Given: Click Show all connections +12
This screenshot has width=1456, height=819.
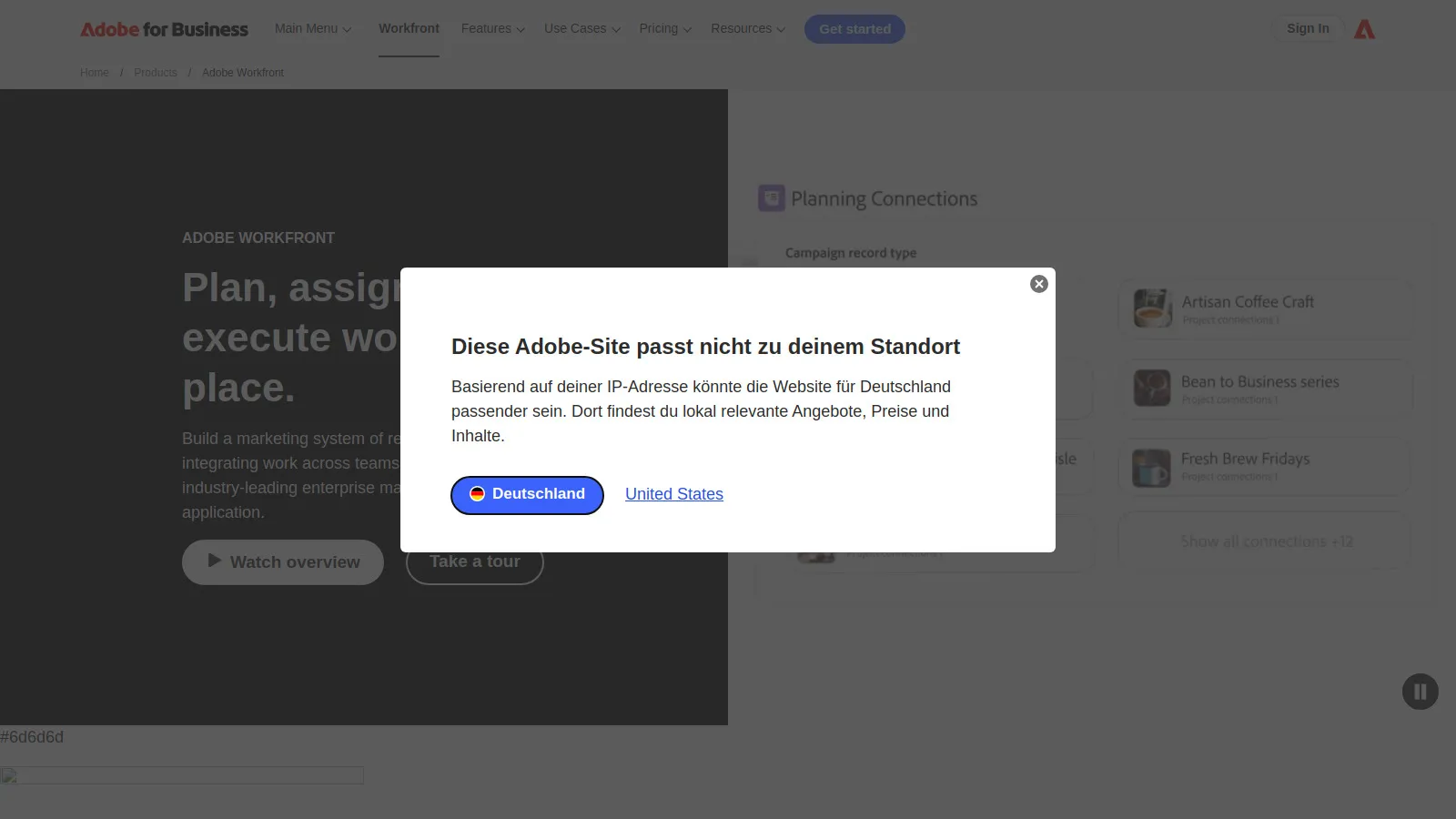Looking at the screenshot, I should 1263,541.
